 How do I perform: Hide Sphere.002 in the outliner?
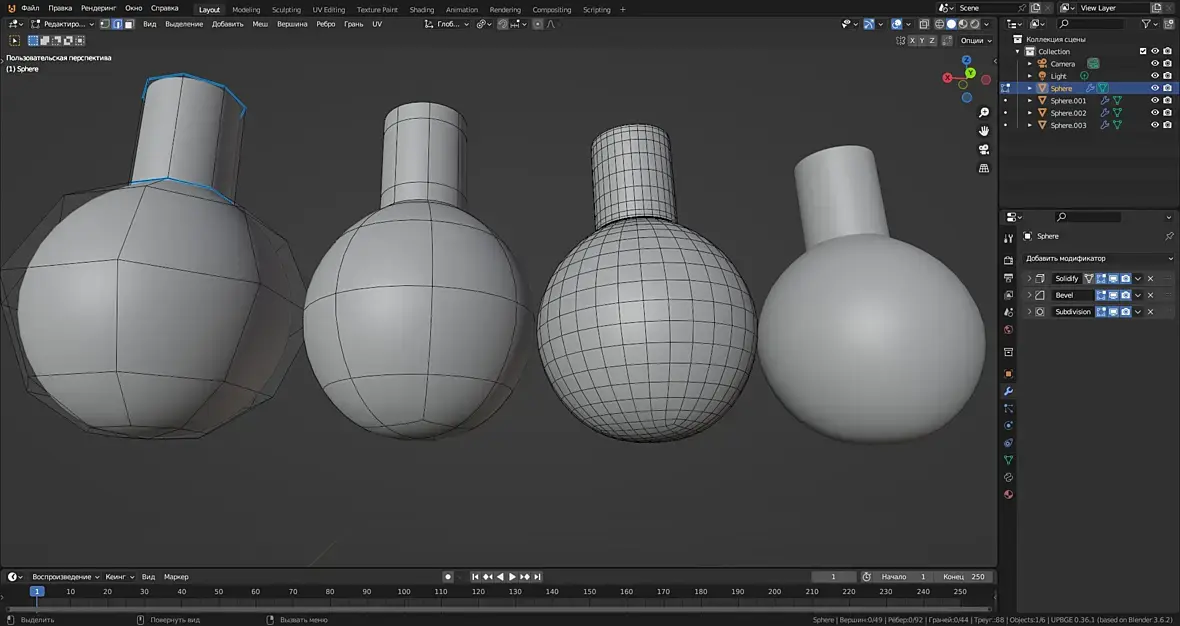pos(1154,113)
